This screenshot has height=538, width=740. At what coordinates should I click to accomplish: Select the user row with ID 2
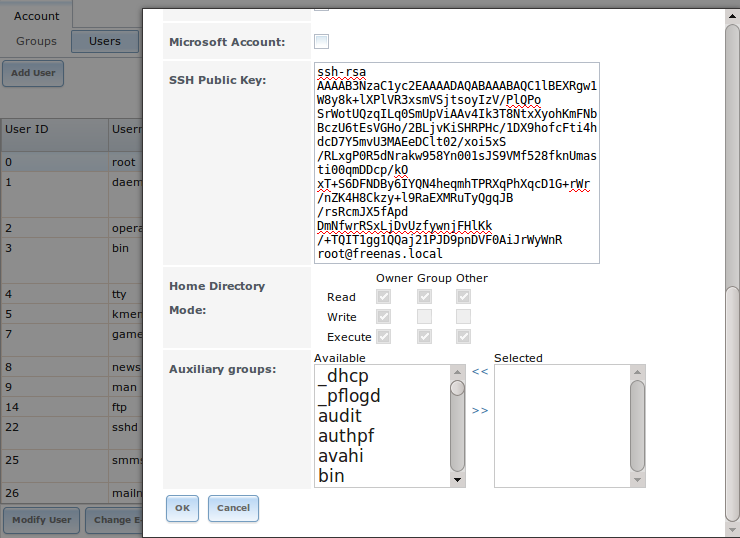[71, 228]
